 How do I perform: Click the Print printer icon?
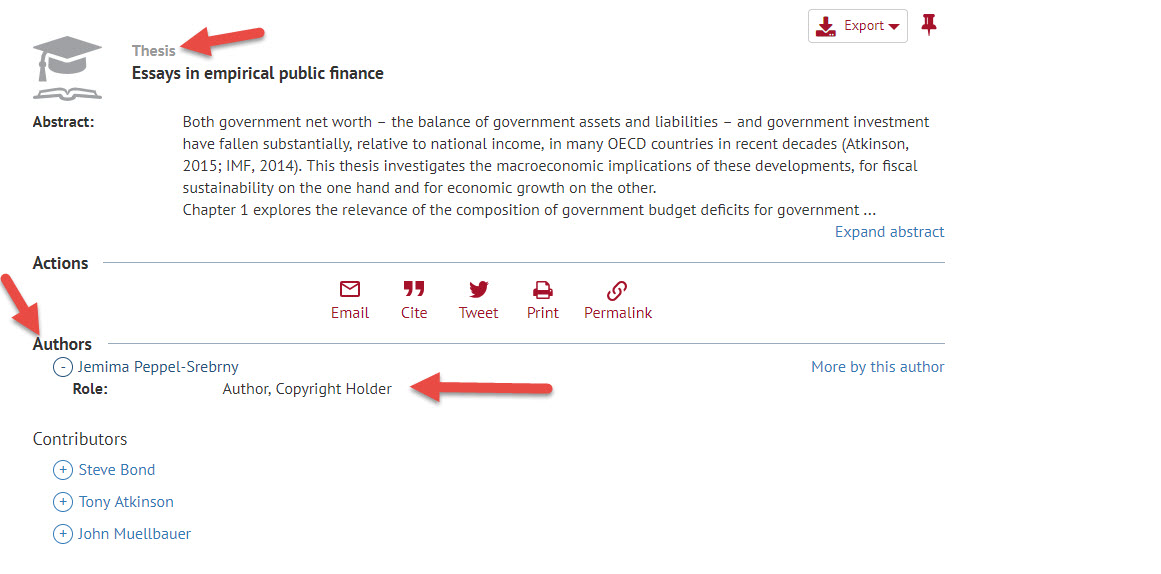(x=543, y=289)
